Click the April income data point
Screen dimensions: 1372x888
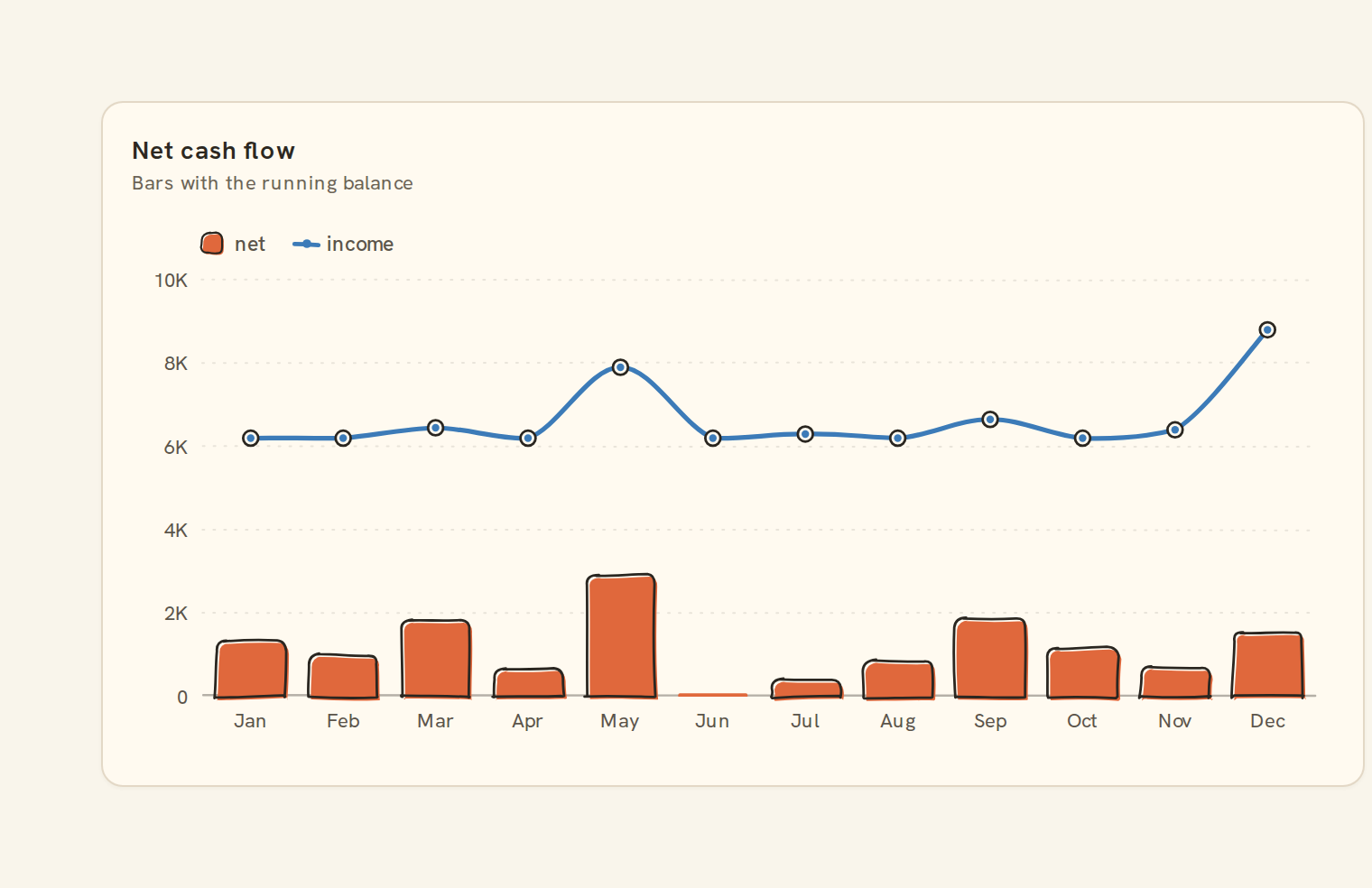click(528, 439)
